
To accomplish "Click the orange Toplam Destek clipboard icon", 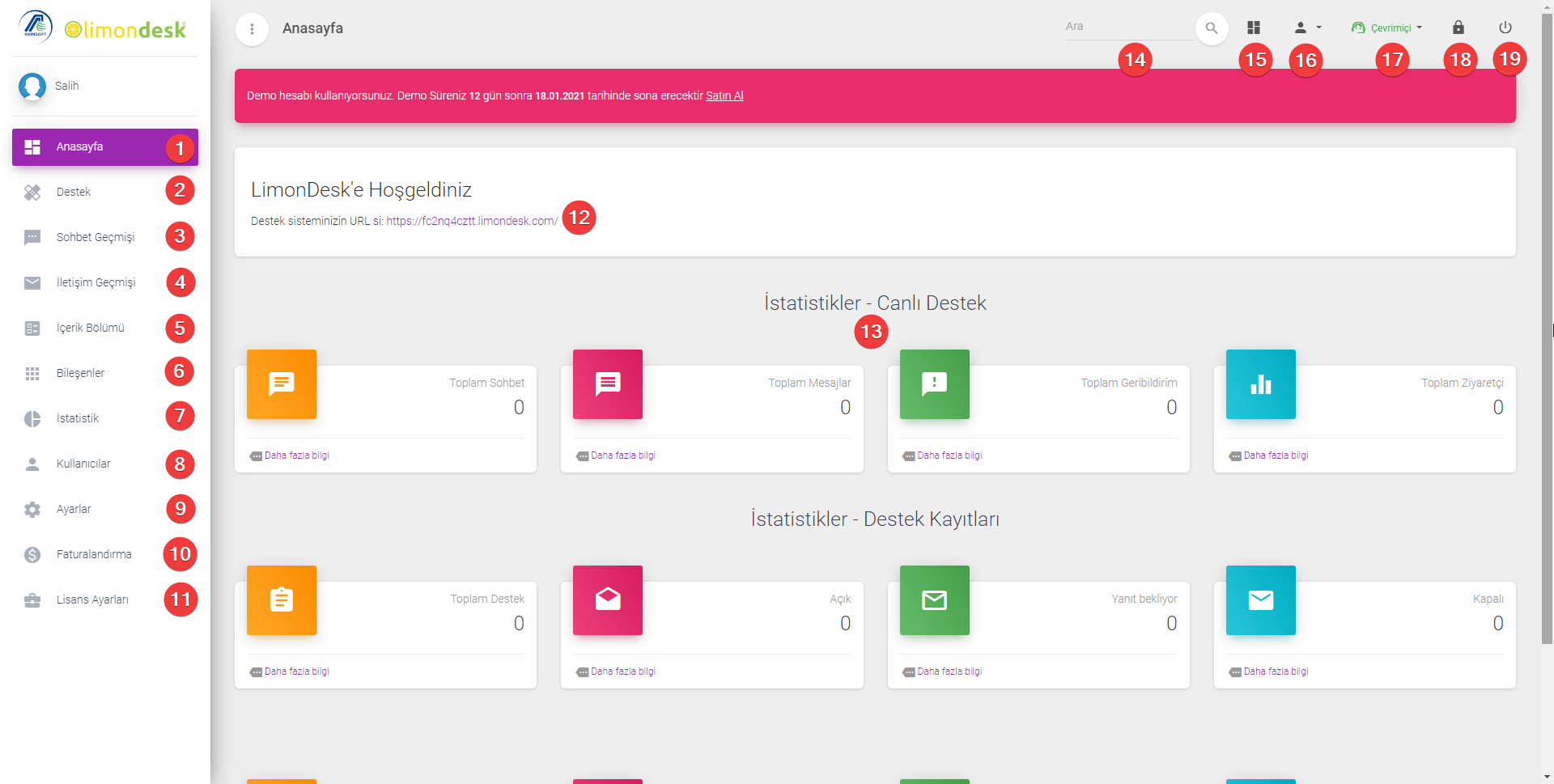I will click(282, 600).
